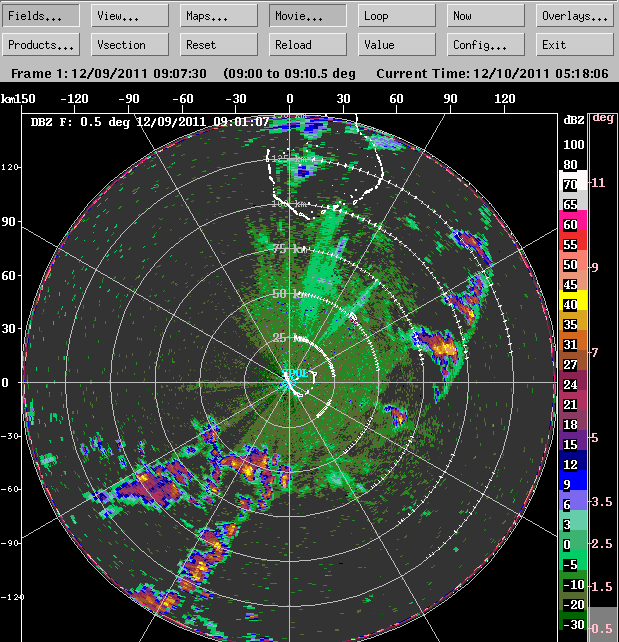Toggle the Value readout button
Screen dimensions: 619x642
pos(397,44)
